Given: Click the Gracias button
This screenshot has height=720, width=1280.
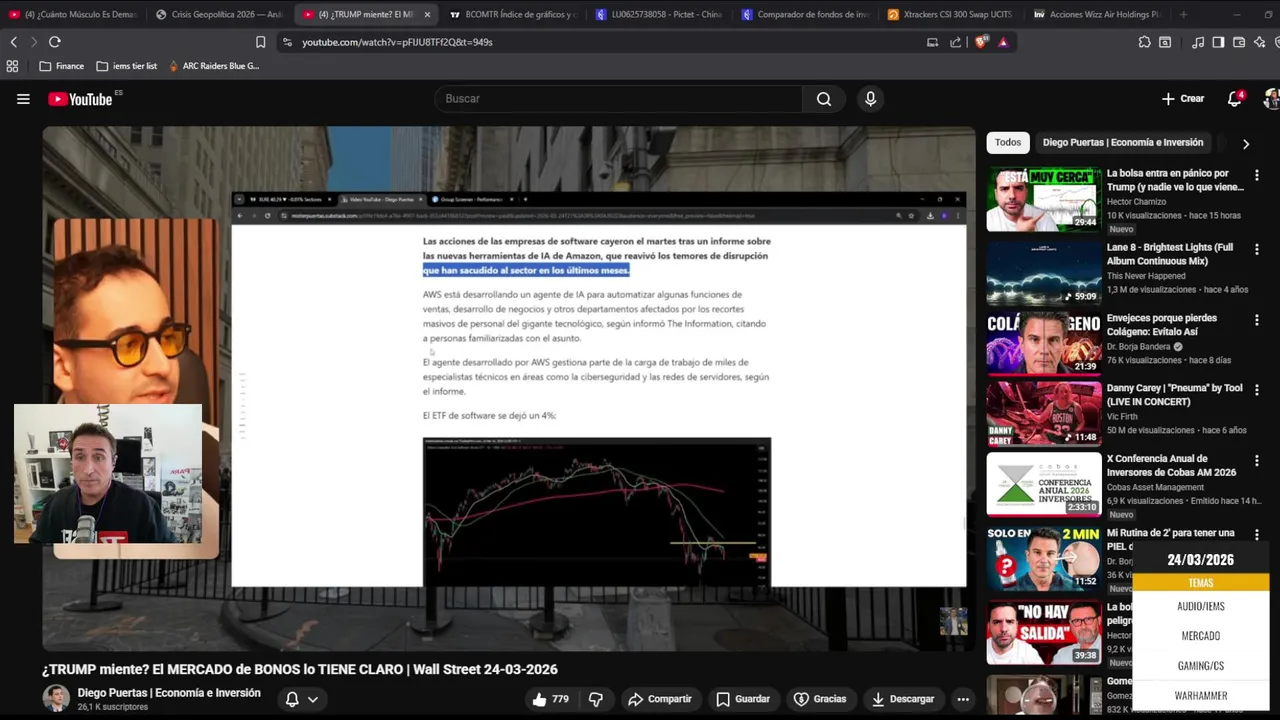Looking at the screenshot, I should click(x=820, y=699).
